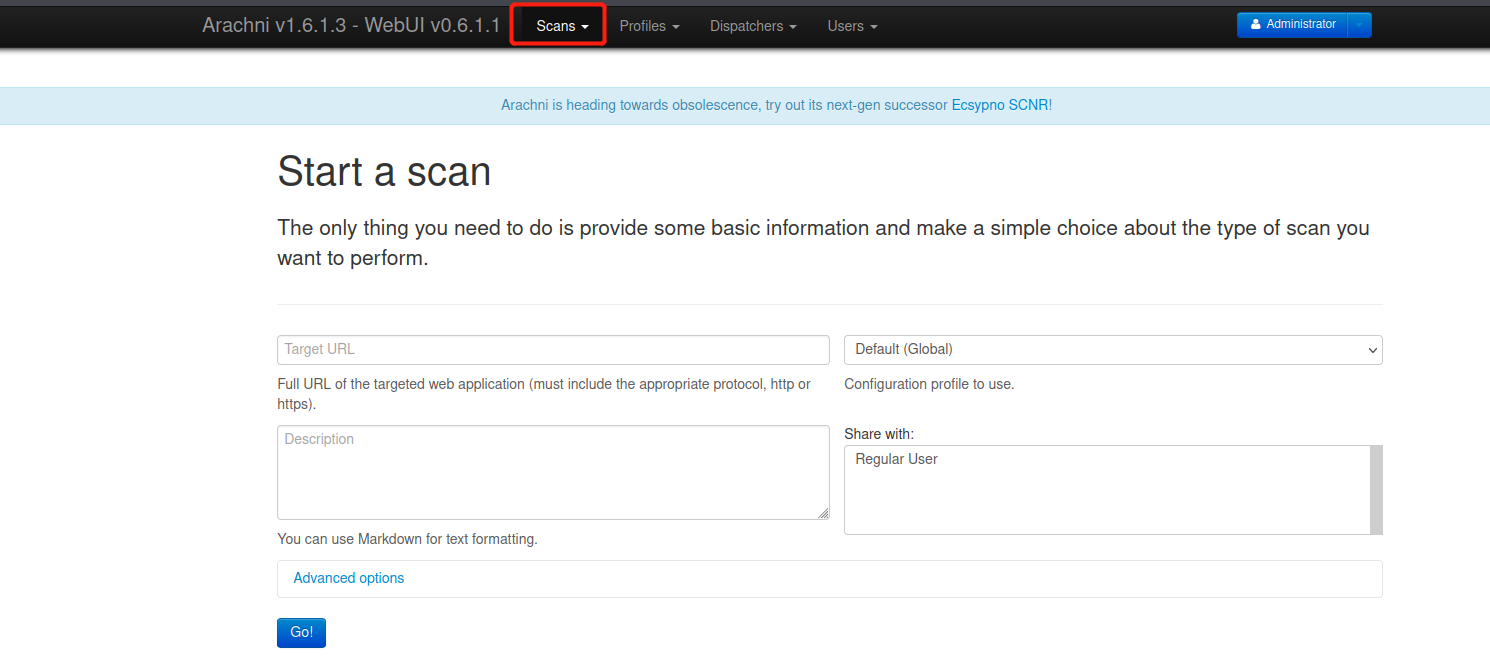Click the caret arrow beside Scans
Screen dimensions: 1490x661
(585, 27)
